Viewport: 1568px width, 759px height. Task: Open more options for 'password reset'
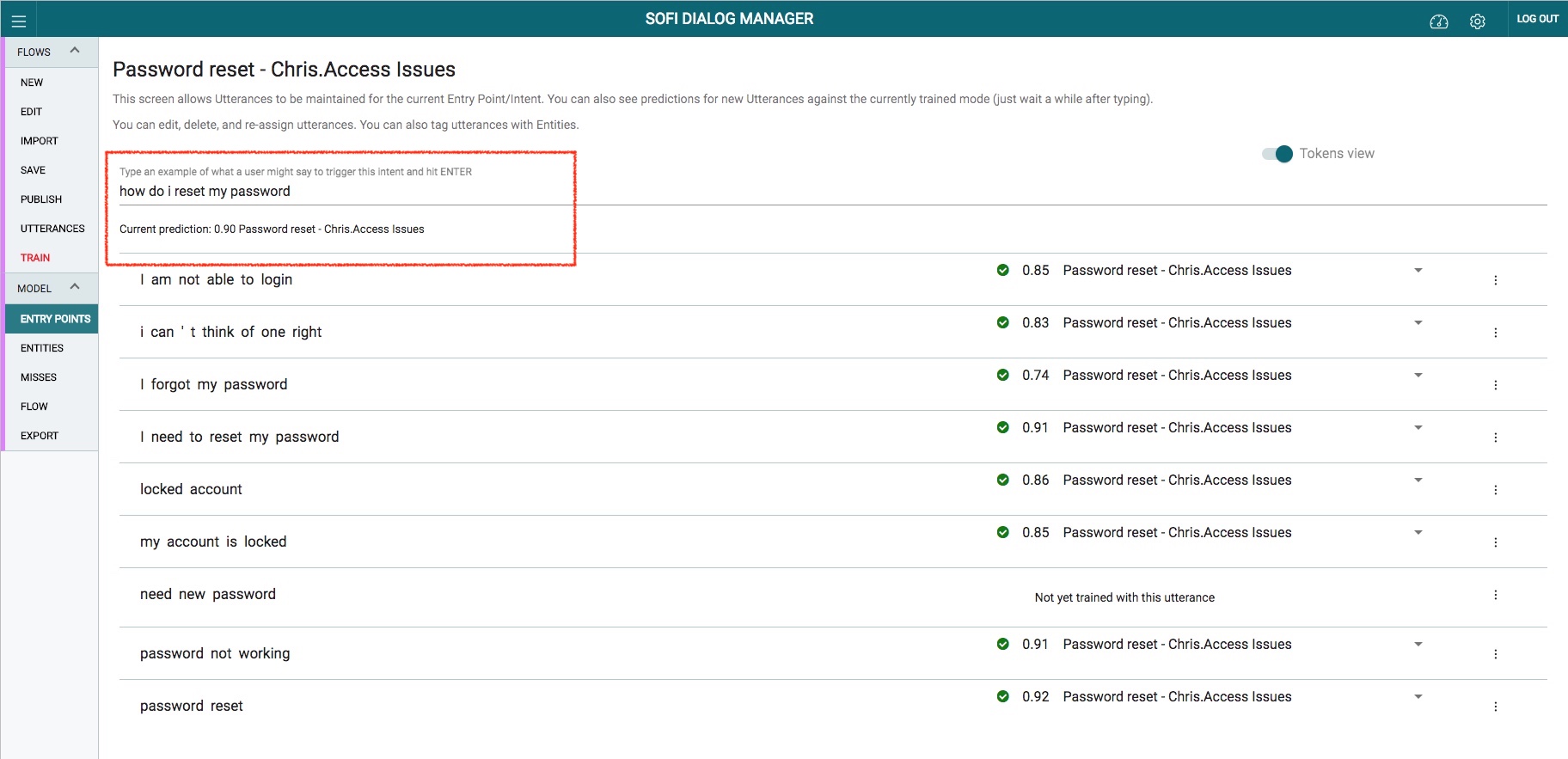tap(1496, 707)
